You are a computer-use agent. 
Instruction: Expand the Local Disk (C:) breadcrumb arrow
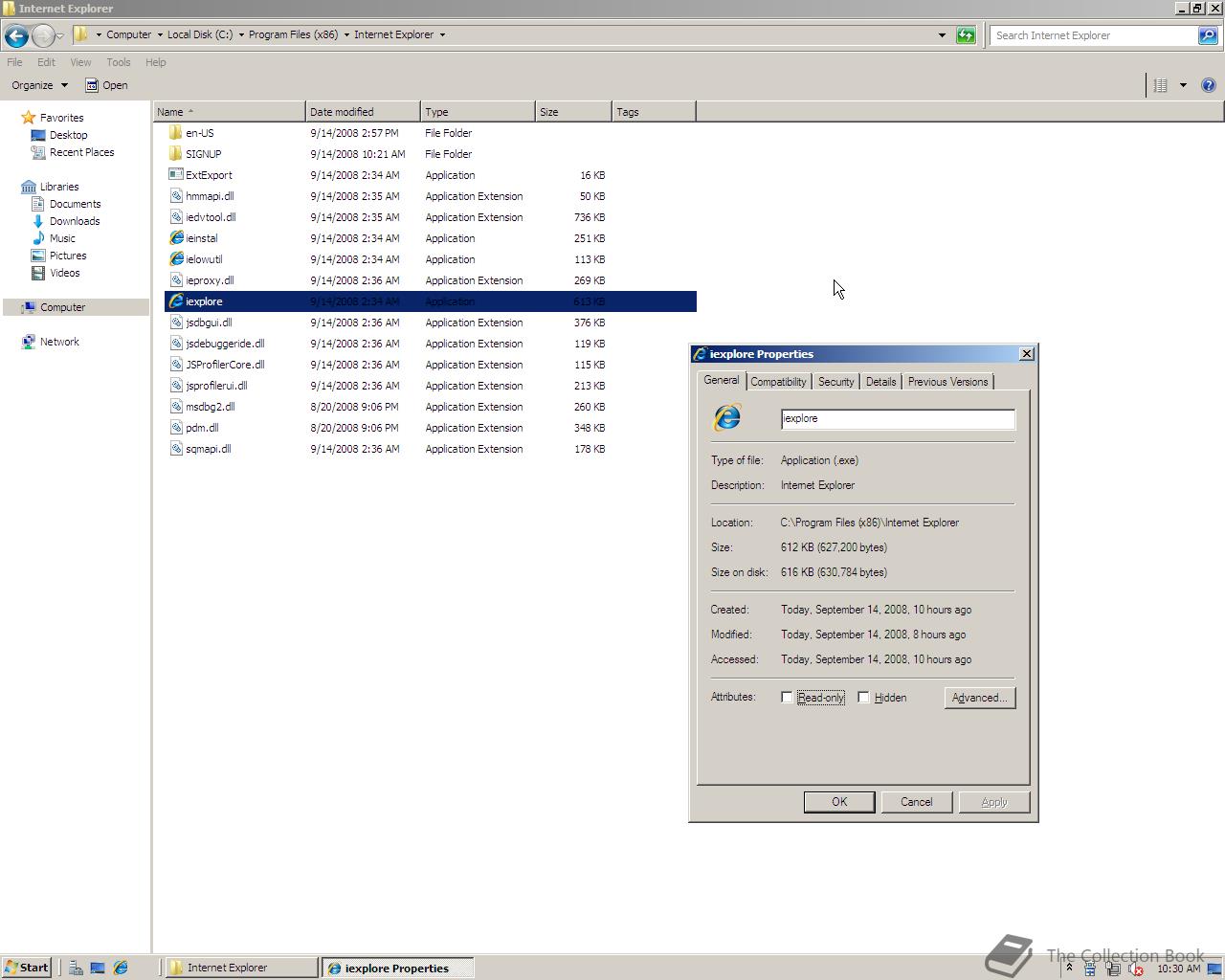coord(241,35)
